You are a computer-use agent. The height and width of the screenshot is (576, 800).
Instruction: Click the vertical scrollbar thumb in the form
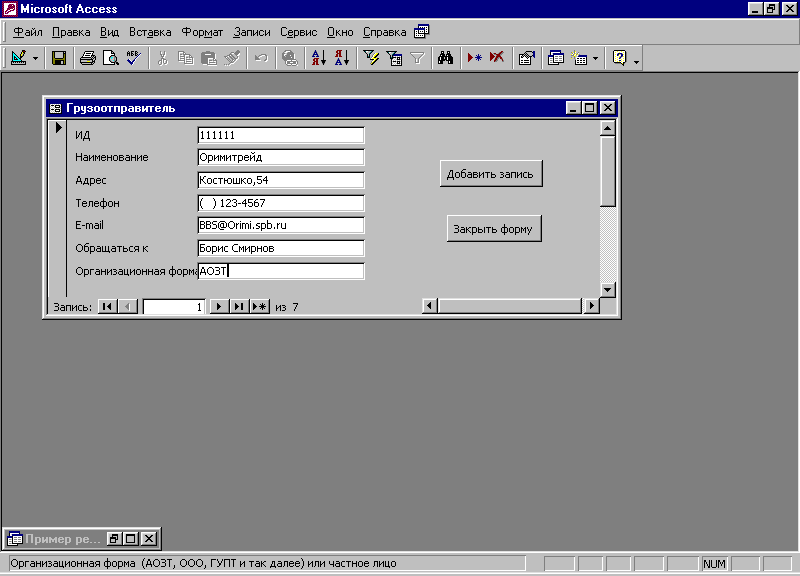[x=608, y=171]
